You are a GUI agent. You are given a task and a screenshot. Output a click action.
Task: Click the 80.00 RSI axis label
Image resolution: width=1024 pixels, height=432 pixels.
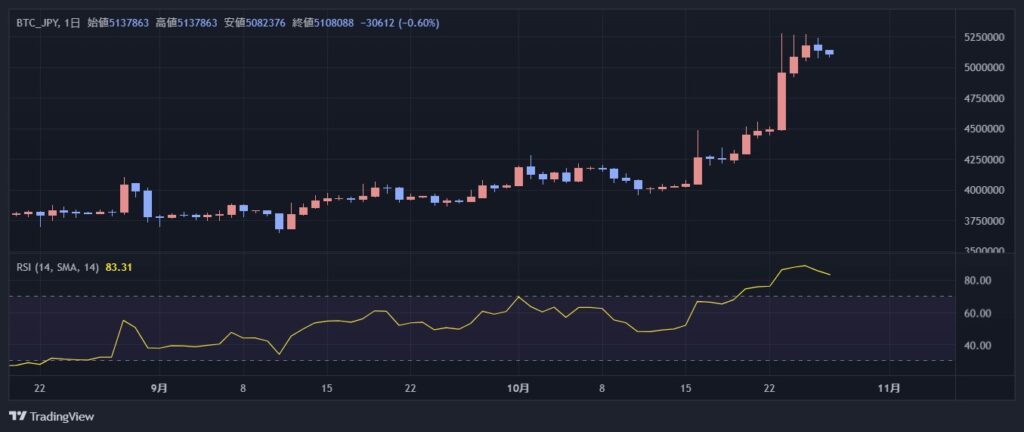pyautogui.click(x=980, y=281)
